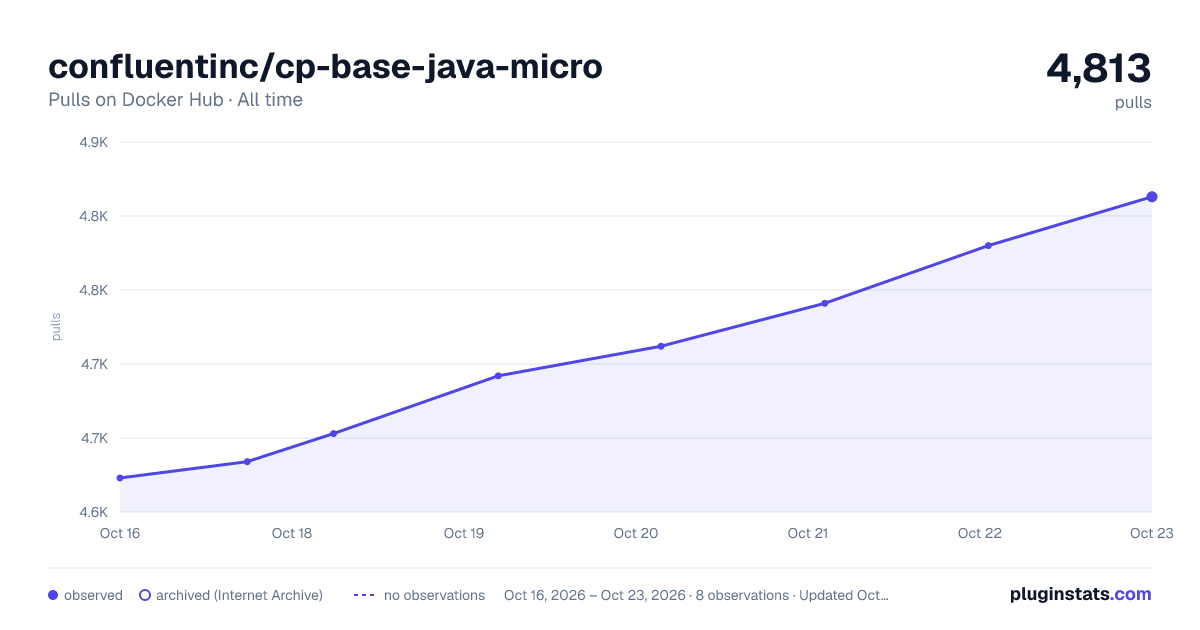Select the Oct 20 data point on the line

tap(661, 346)
